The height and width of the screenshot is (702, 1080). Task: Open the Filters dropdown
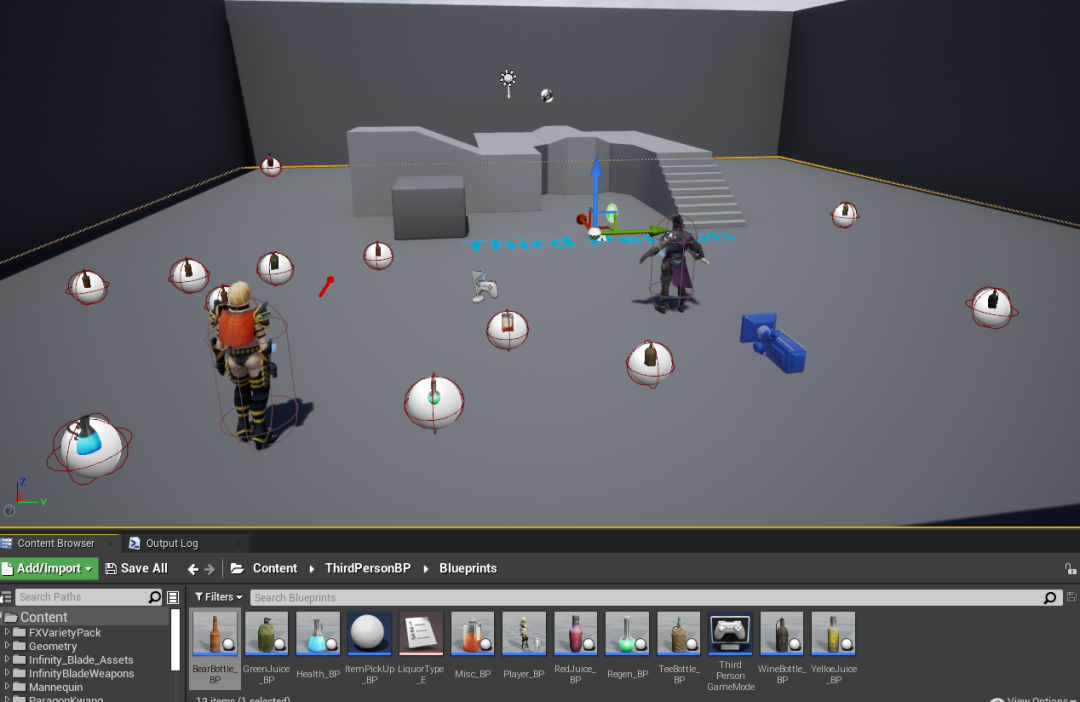tap(218, 597)
